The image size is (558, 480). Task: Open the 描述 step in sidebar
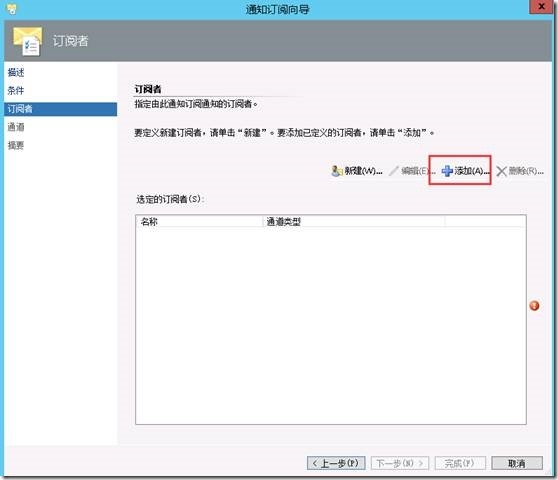[x=16, y=73]
